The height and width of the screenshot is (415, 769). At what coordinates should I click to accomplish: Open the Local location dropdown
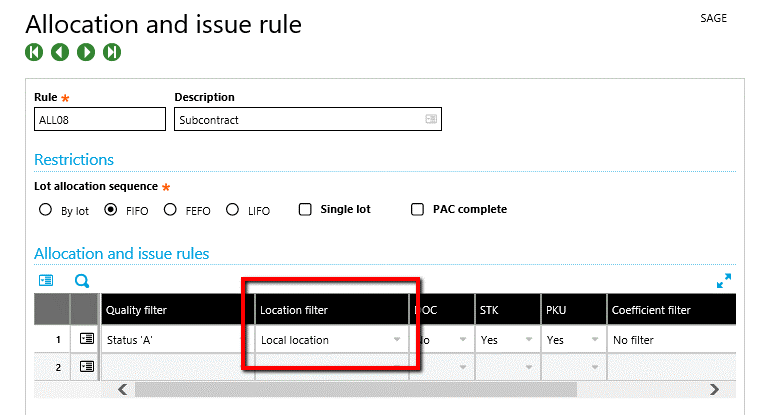click(397, 340)
